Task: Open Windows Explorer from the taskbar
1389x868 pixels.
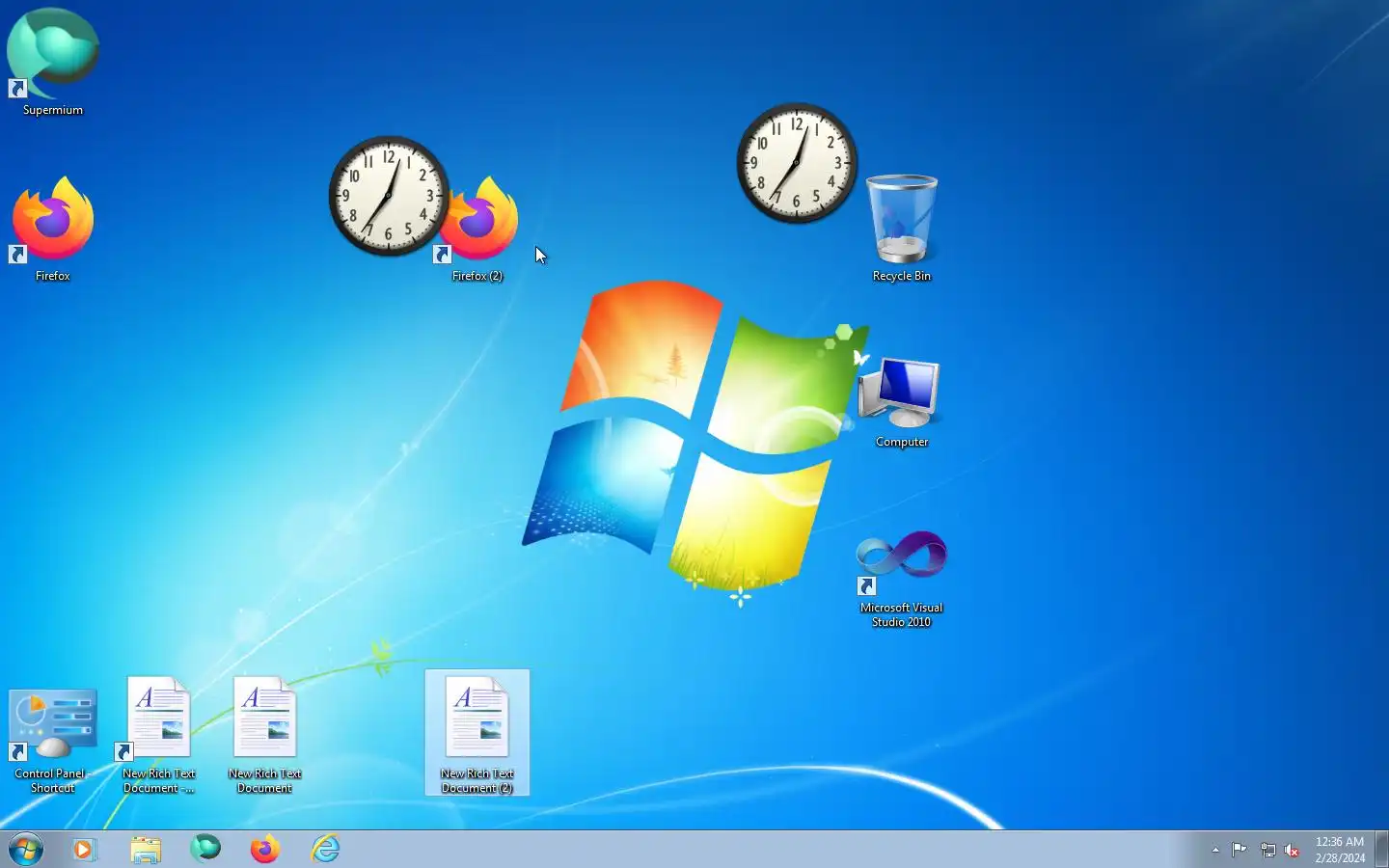Action: tap(146, 849)
